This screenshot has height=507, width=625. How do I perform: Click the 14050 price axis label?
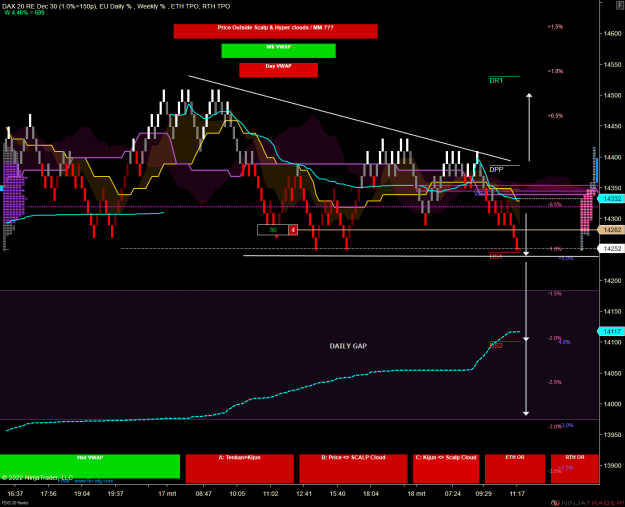(613, 373)
